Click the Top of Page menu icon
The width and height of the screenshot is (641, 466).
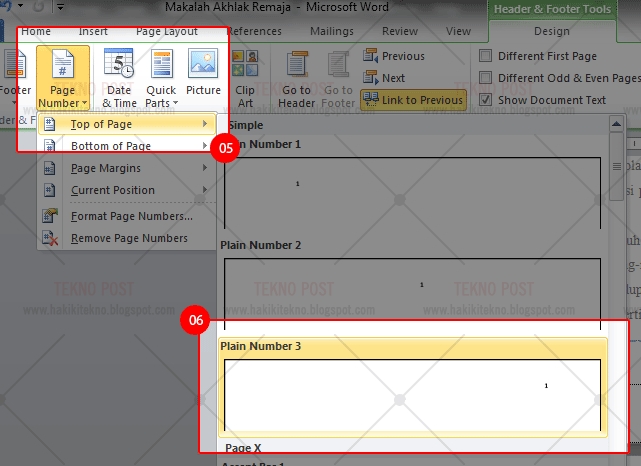coord(49,124)
